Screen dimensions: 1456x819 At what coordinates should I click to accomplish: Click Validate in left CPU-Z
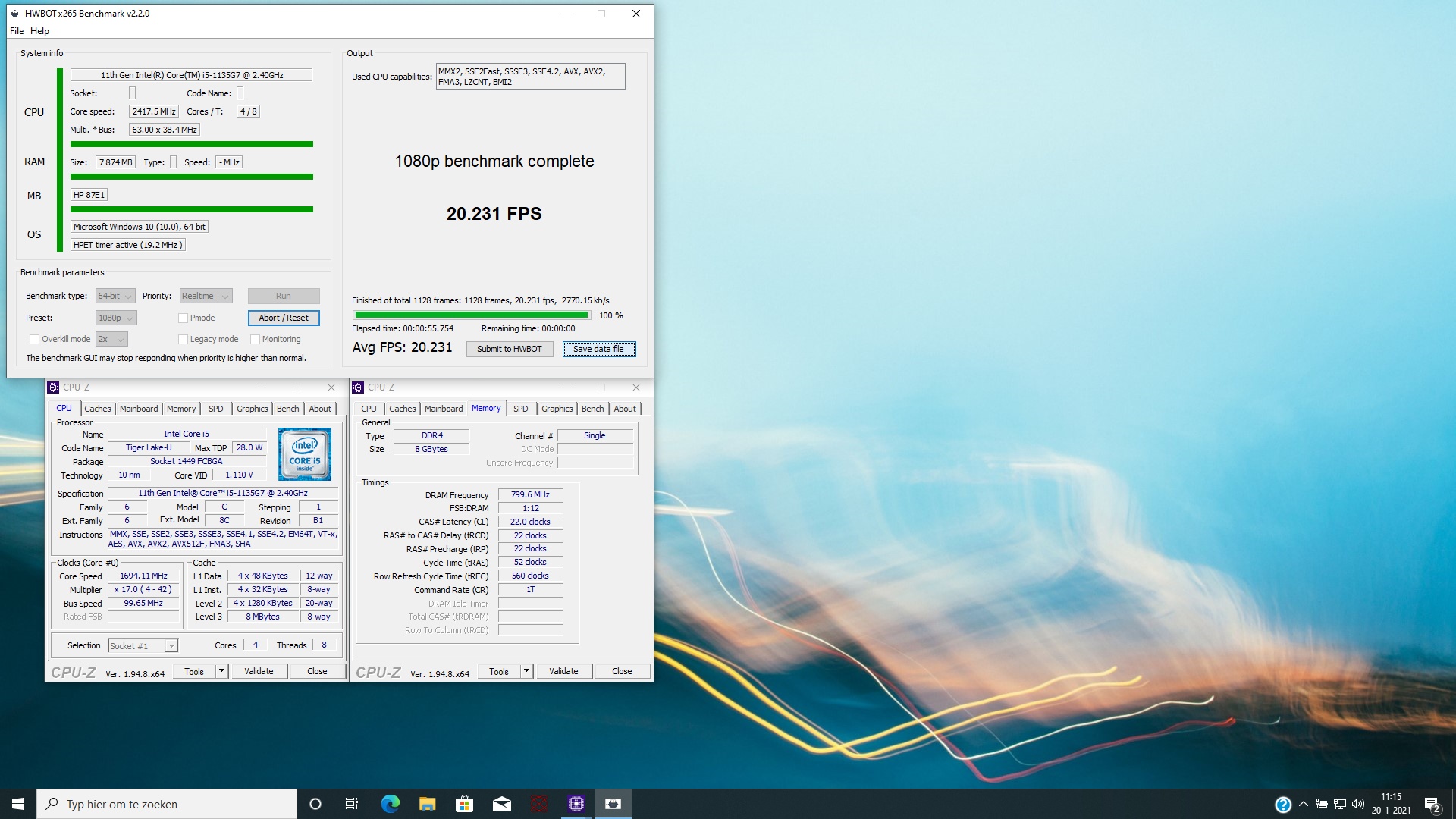259,672
